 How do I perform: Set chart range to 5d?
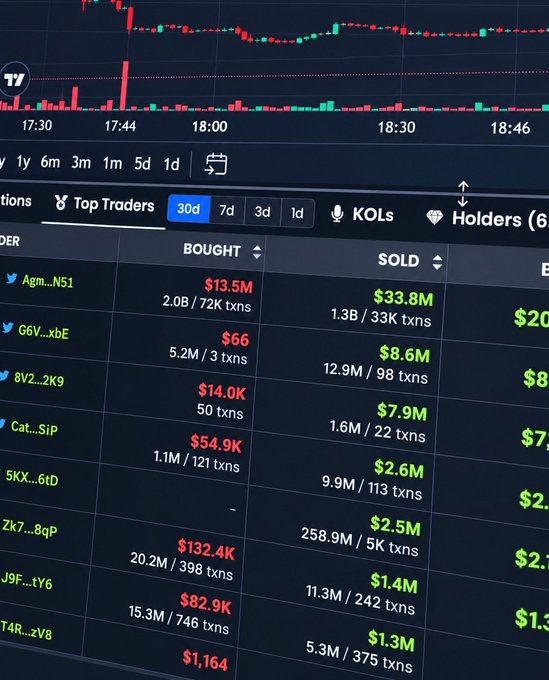click(x=142, y=164)
